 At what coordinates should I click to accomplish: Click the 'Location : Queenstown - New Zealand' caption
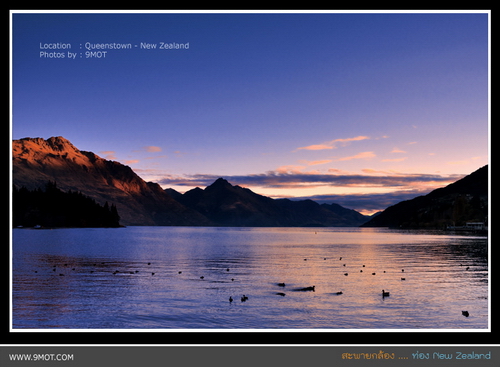114,46
